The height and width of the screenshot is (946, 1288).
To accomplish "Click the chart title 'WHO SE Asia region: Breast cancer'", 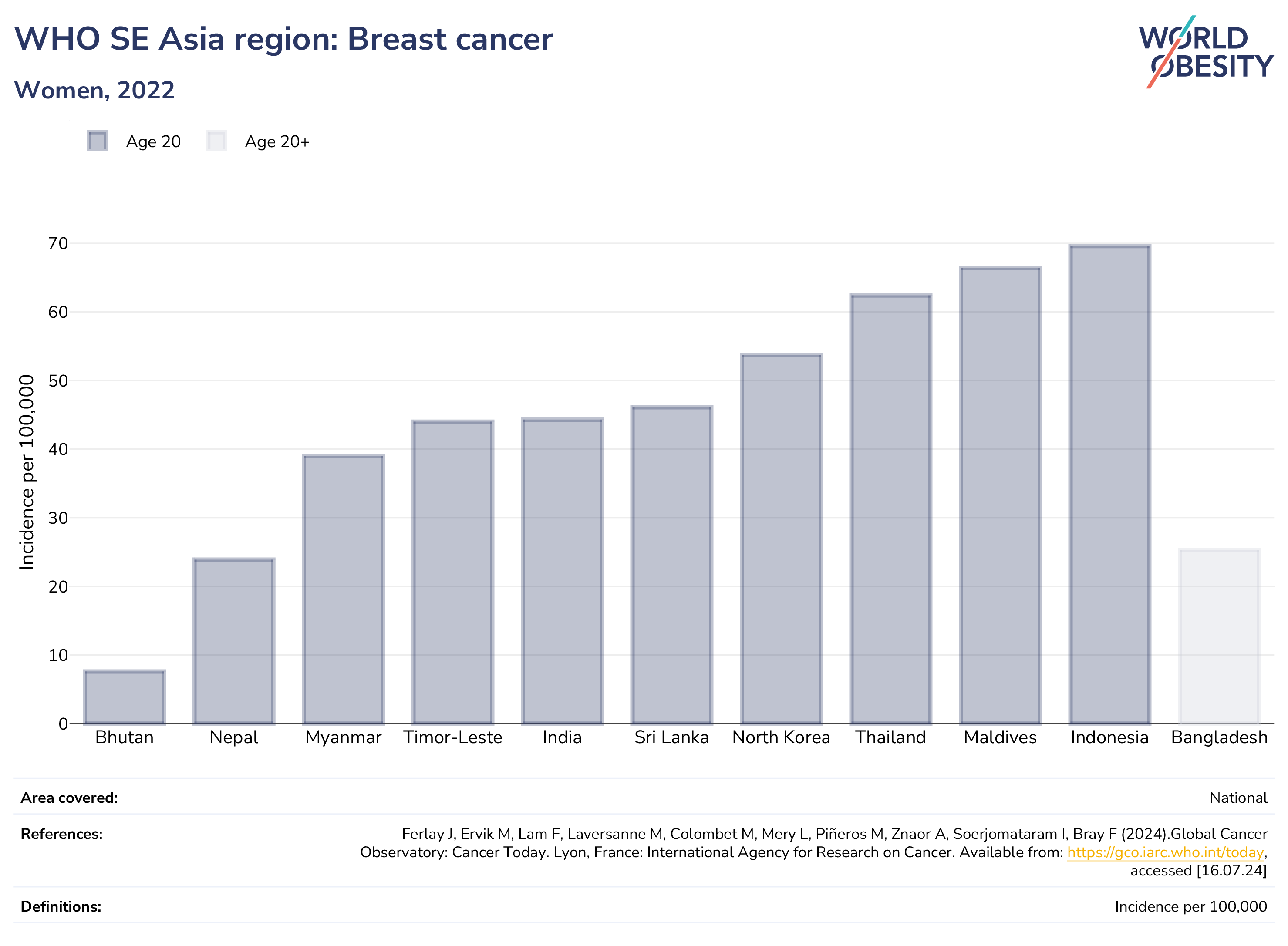I will point(283,39).
